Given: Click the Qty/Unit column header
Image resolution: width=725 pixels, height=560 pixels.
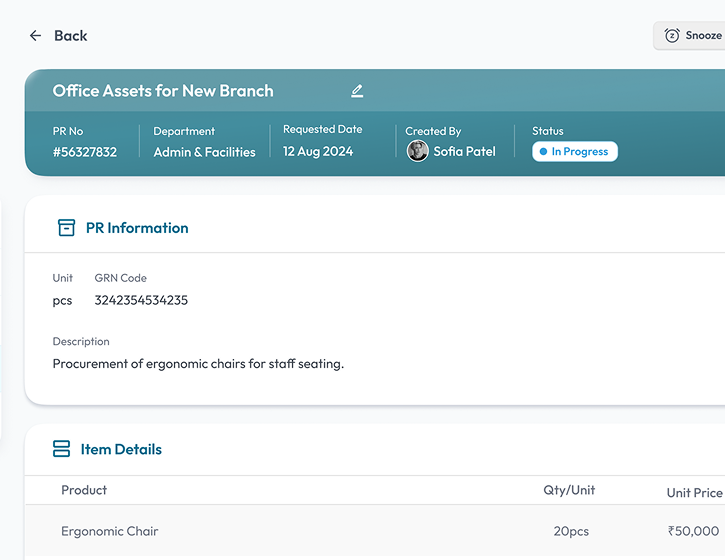Looking at the screenshot, I should [569, 490].
